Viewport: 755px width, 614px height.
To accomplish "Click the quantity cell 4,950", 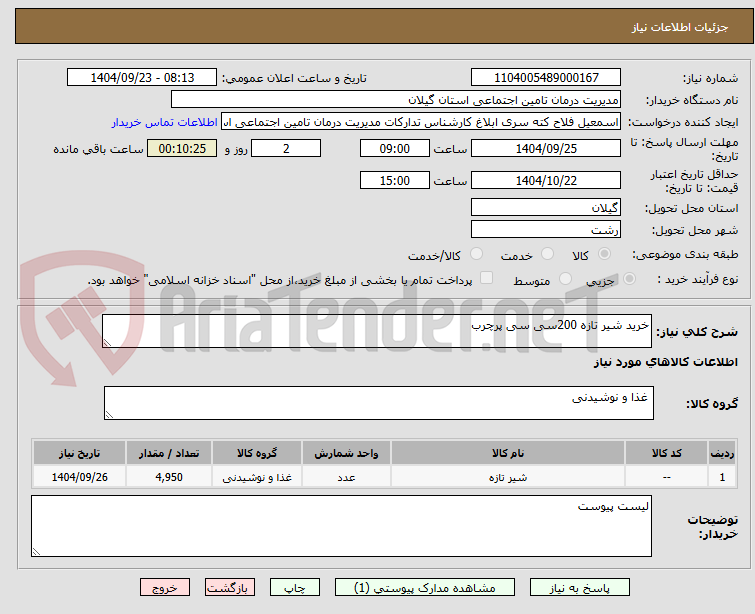I will click(x=169, y=477).
